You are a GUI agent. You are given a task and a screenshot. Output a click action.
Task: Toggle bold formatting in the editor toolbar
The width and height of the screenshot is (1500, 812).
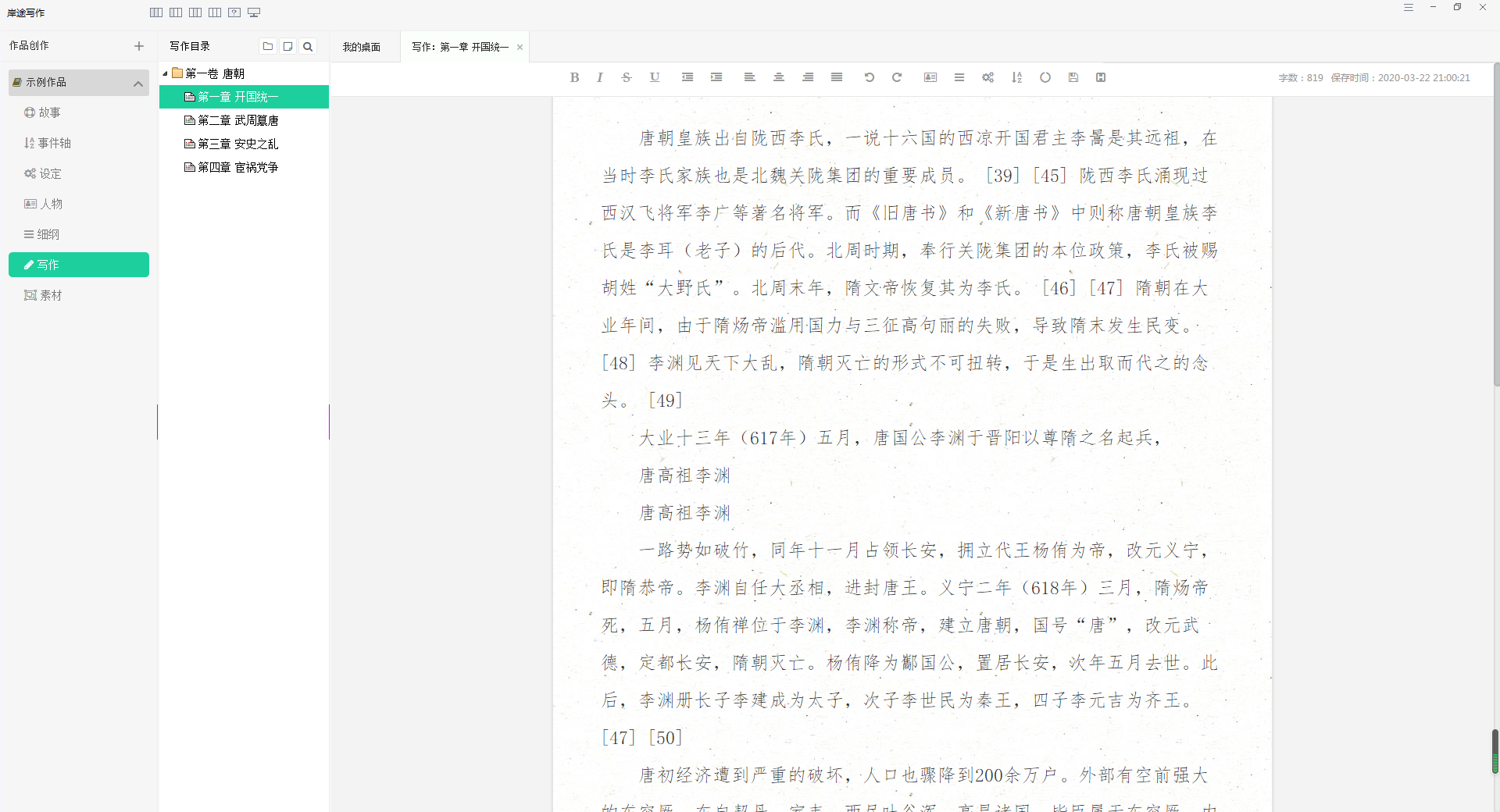click(574, 77)
